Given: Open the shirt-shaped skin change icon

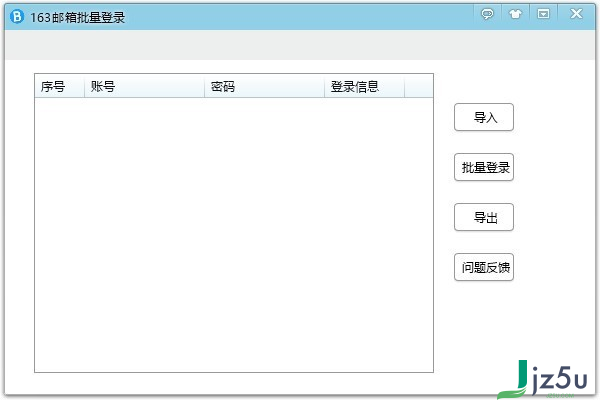Looking at the screenshot, I should [515, 15].
